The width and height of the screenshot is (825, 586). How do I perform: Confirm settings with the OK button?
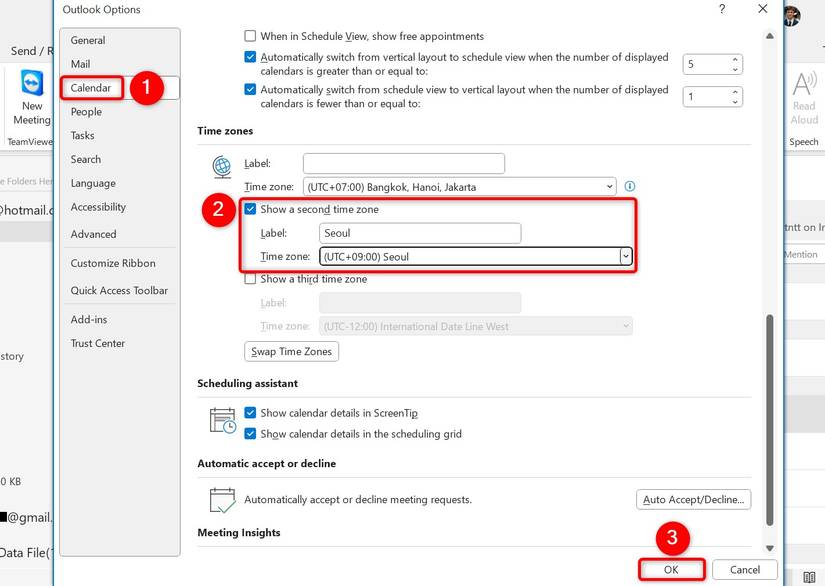[671, 568]
